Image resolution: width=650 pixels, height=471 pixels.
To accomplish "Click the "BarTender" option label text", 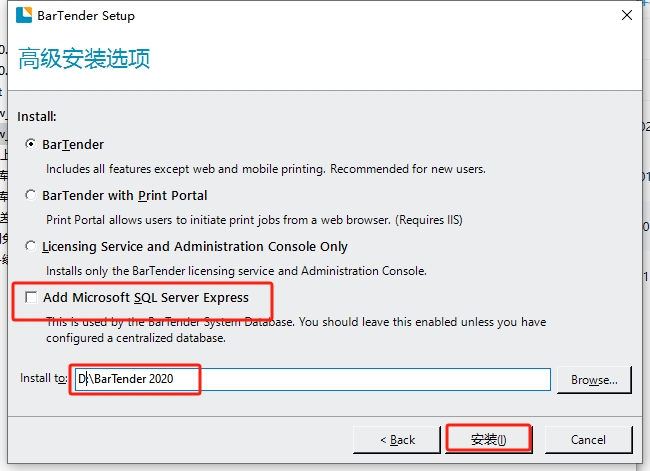I will 73,144.
